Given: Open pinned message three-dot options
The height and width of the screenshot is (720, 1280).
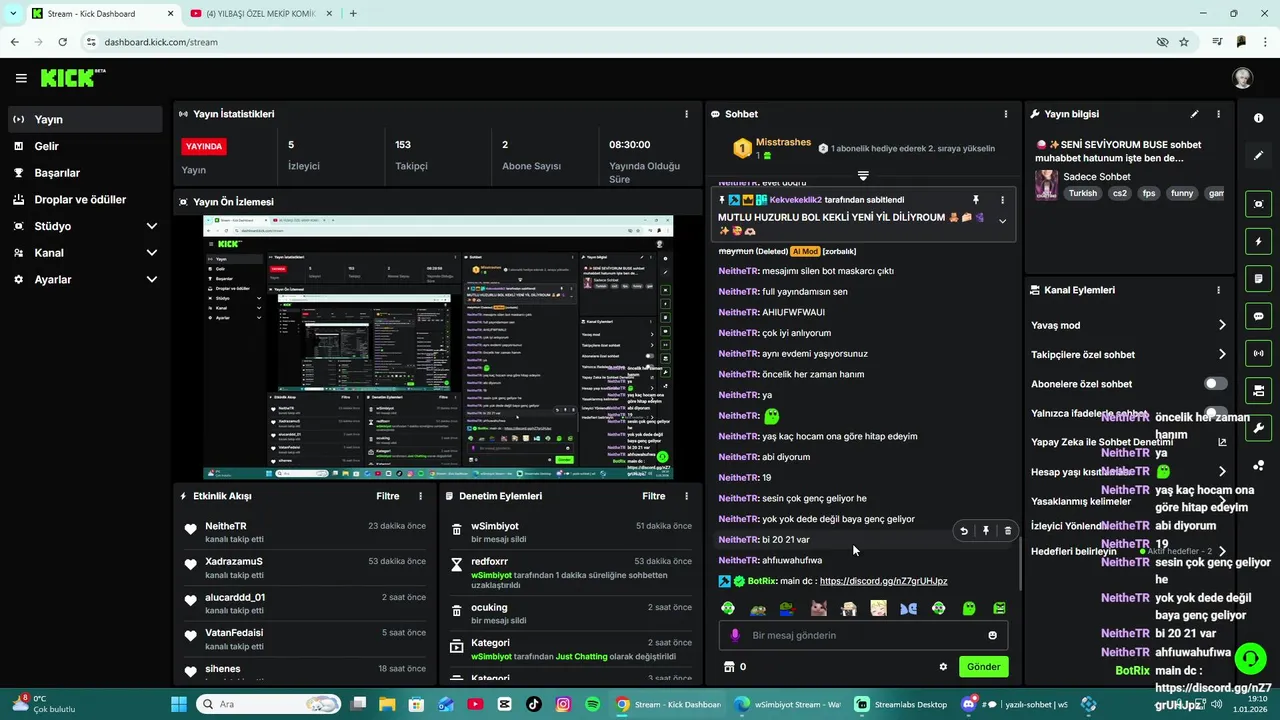Looking at the screenshot, I should click(1002, 200).
